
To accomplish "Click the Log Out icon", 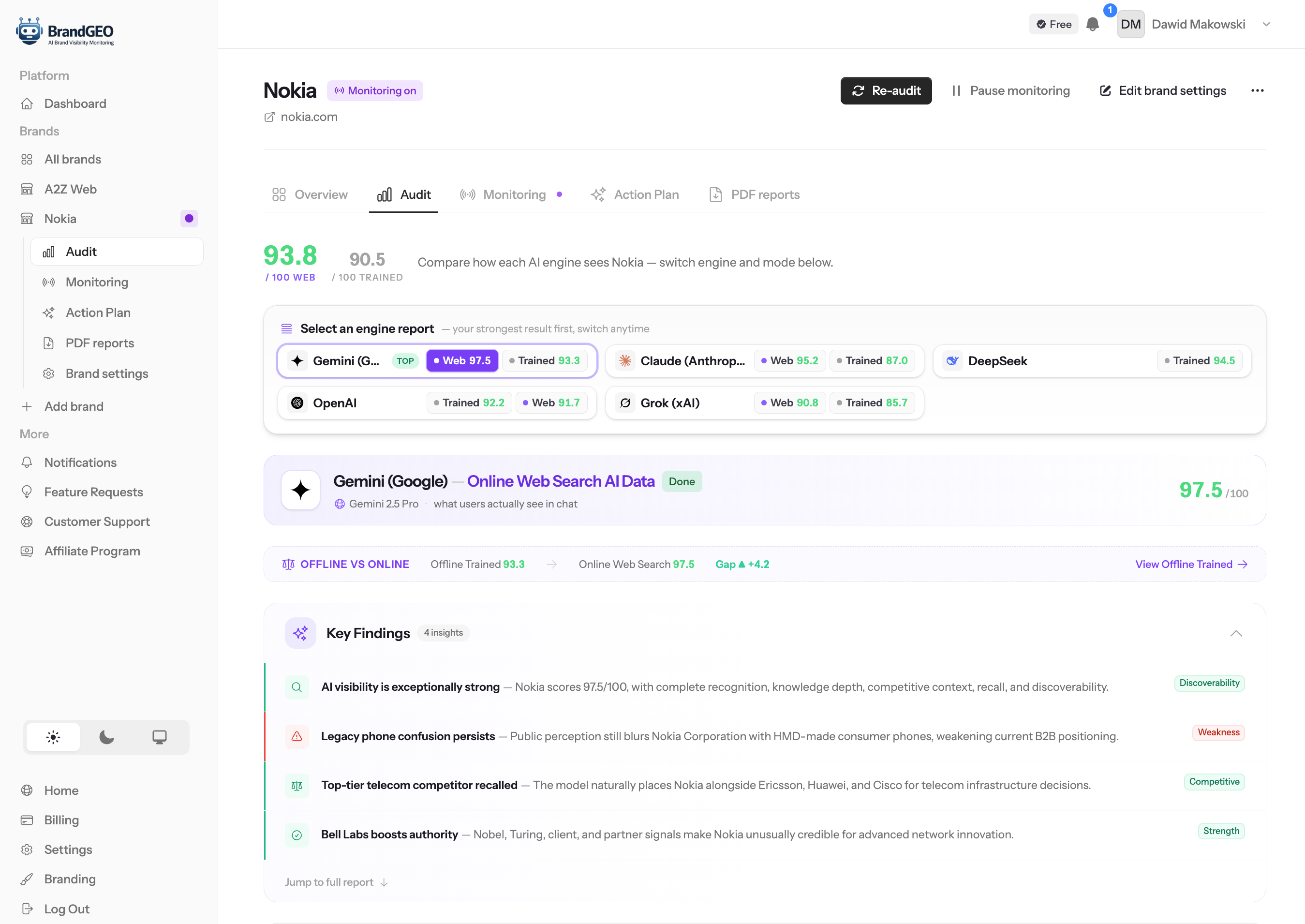I will (x=27, y=909).
